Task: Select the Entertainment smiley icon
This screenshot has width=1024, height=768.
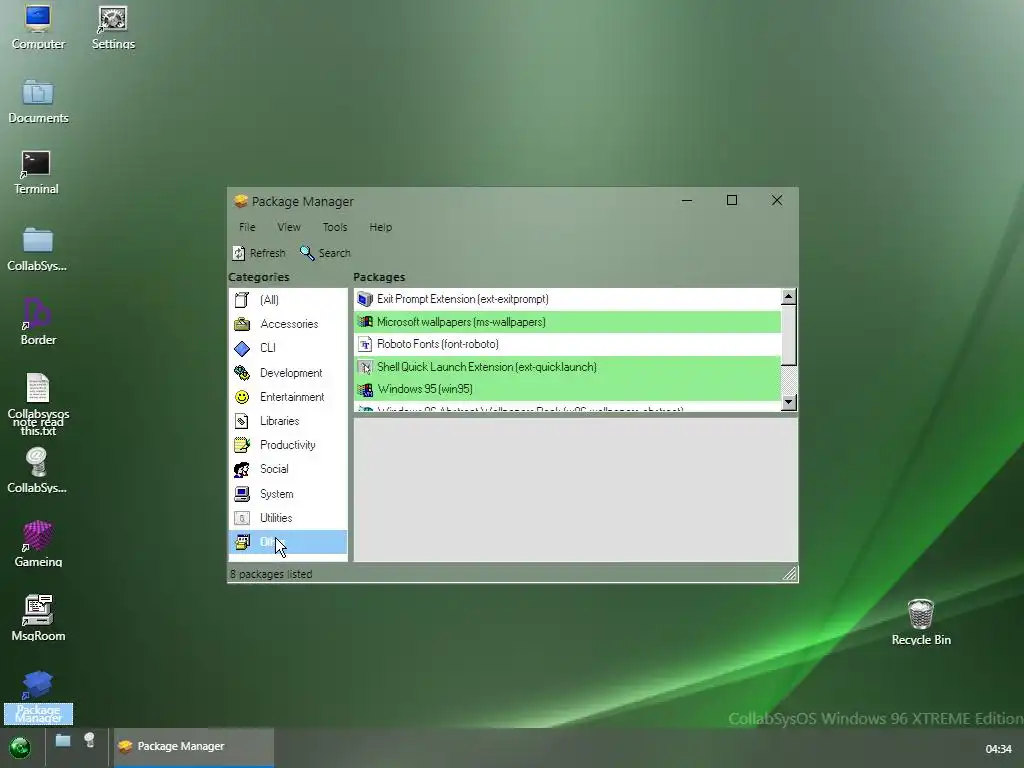Action: pos(242,397)
